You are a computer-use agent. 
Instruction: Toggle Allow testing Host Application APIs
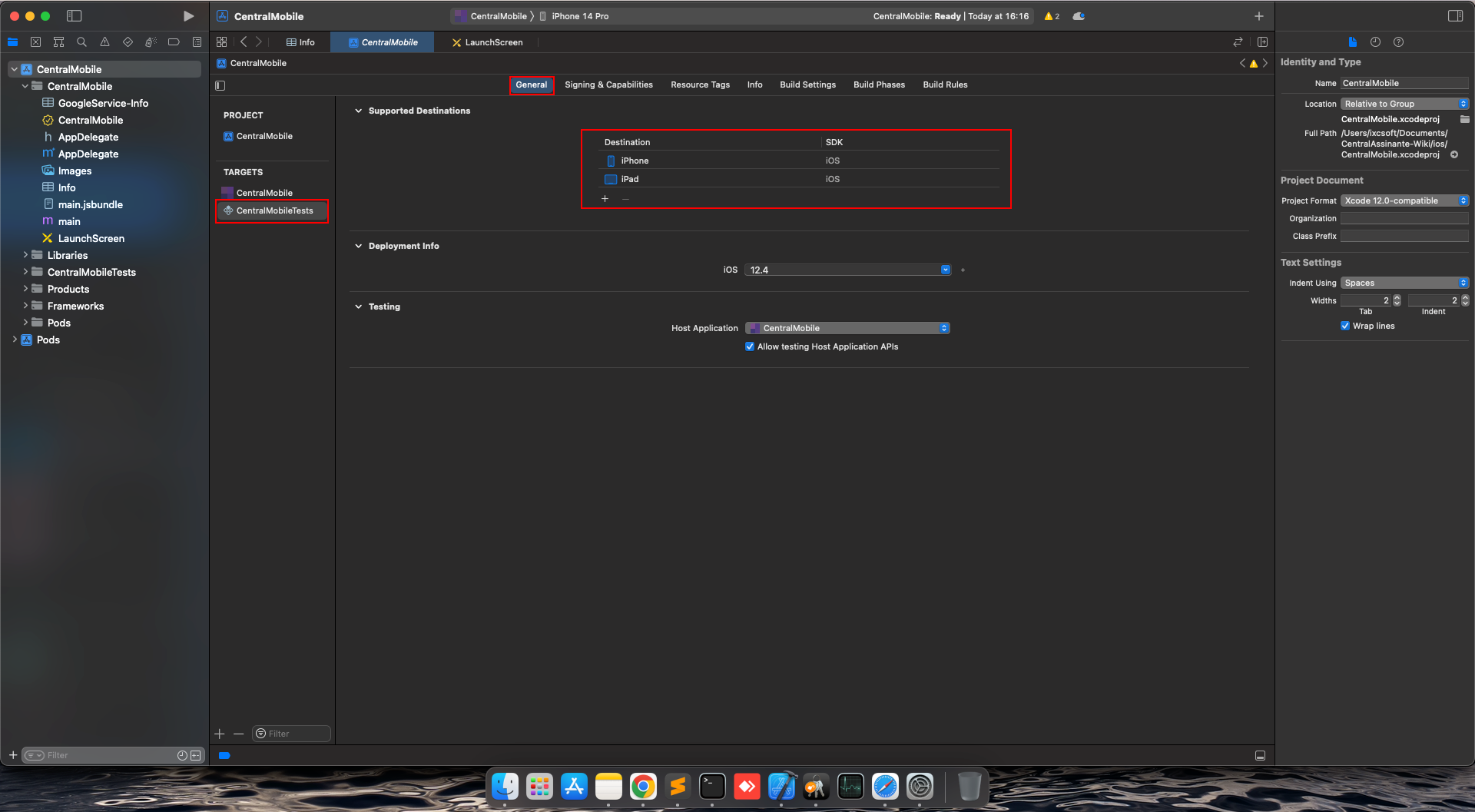(x=750, y=346)
